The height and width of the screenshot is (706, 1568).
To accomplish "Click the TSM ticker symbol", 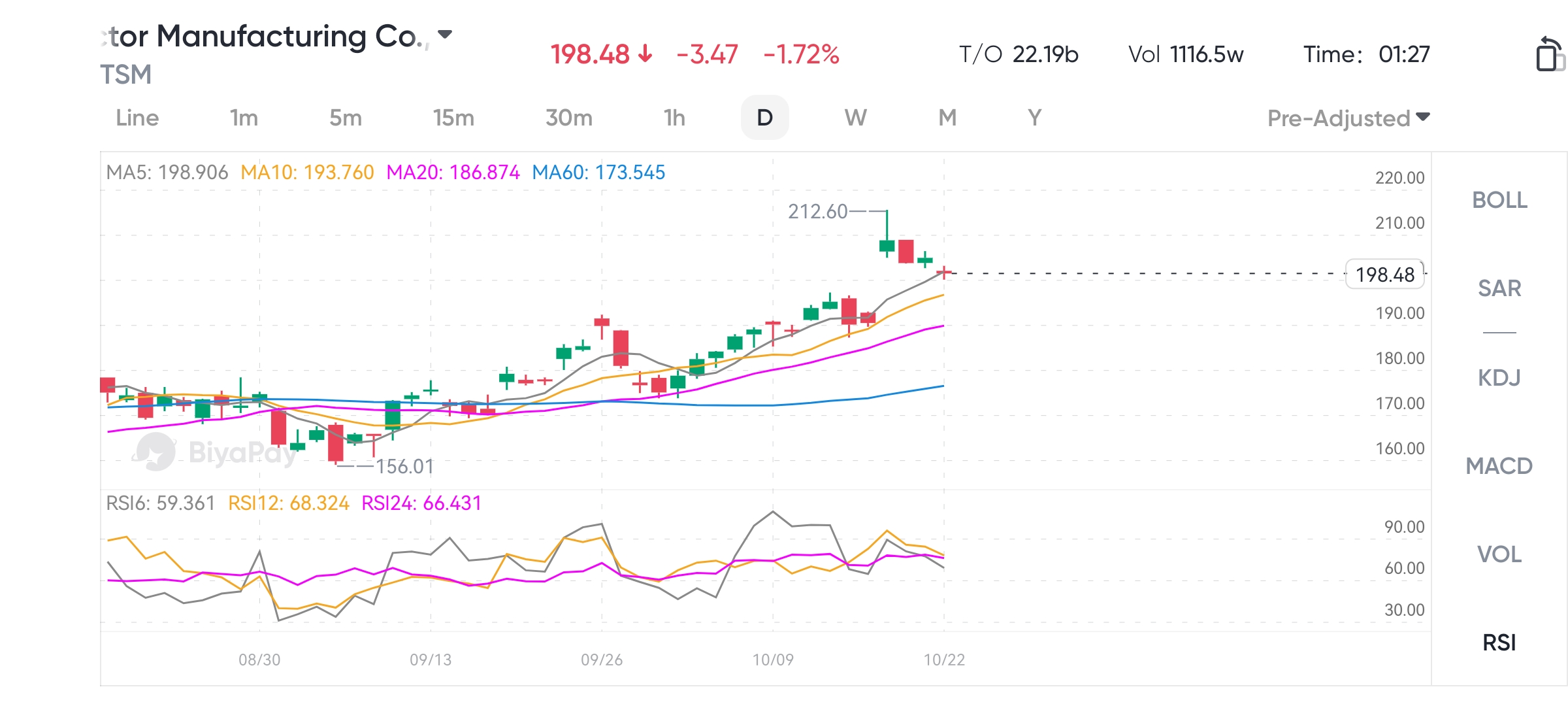I will coord(125,75).
